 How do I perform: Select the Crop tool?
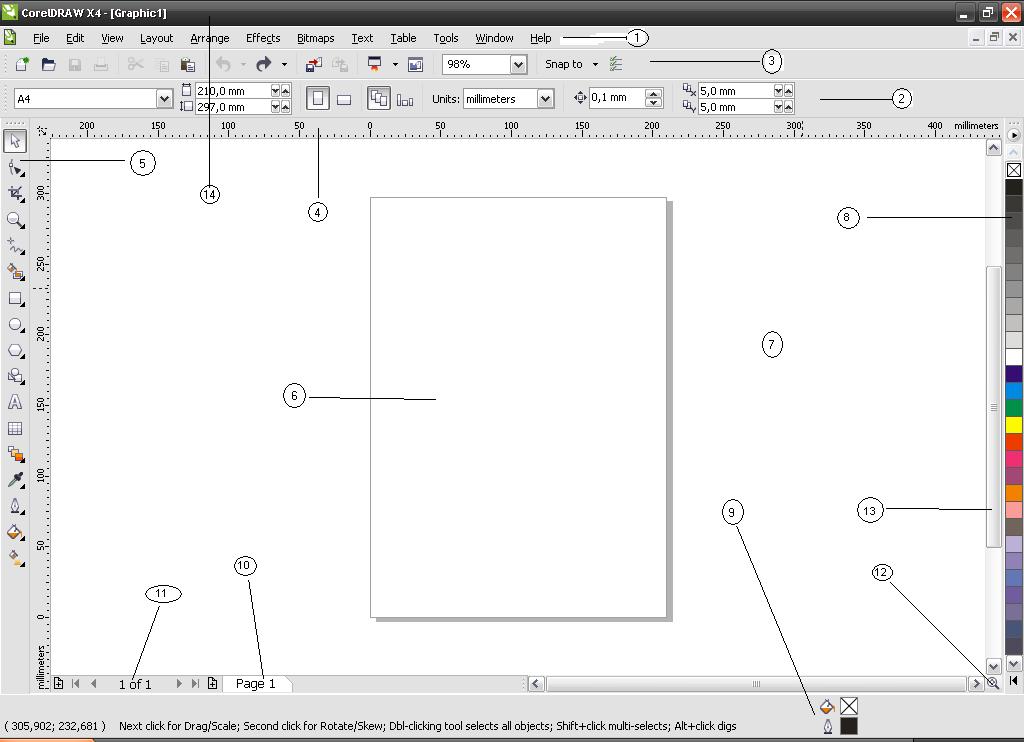click(15, 193)
